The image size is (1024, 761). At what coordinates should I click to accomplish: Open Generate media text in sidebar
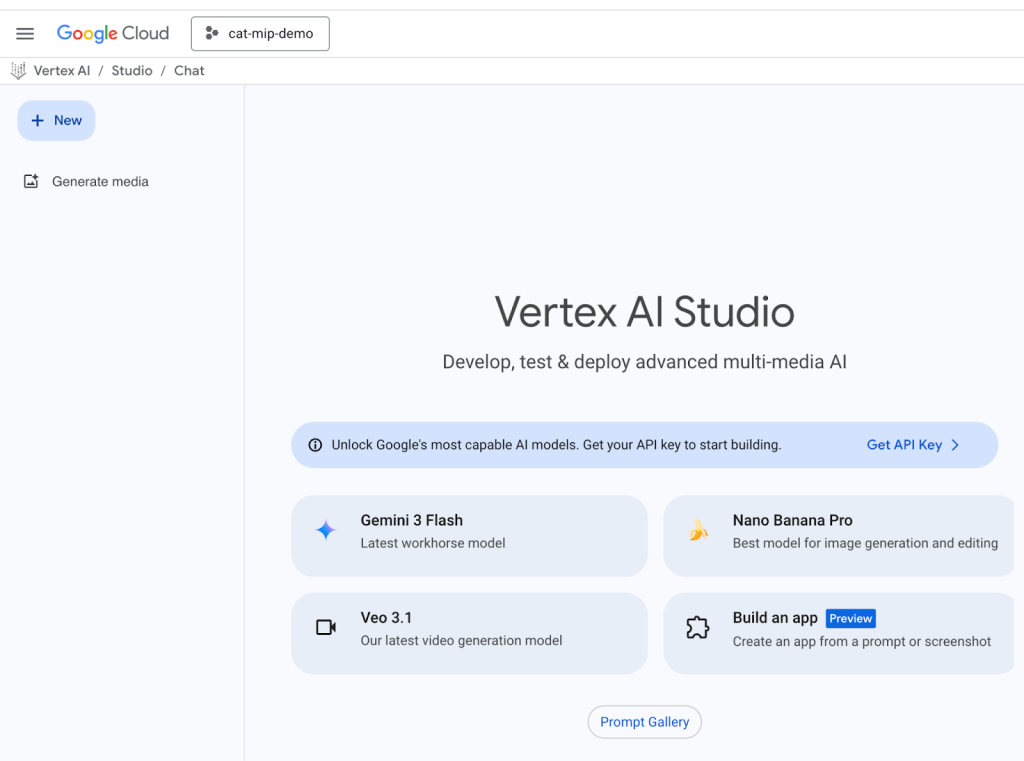pos(100,182)
